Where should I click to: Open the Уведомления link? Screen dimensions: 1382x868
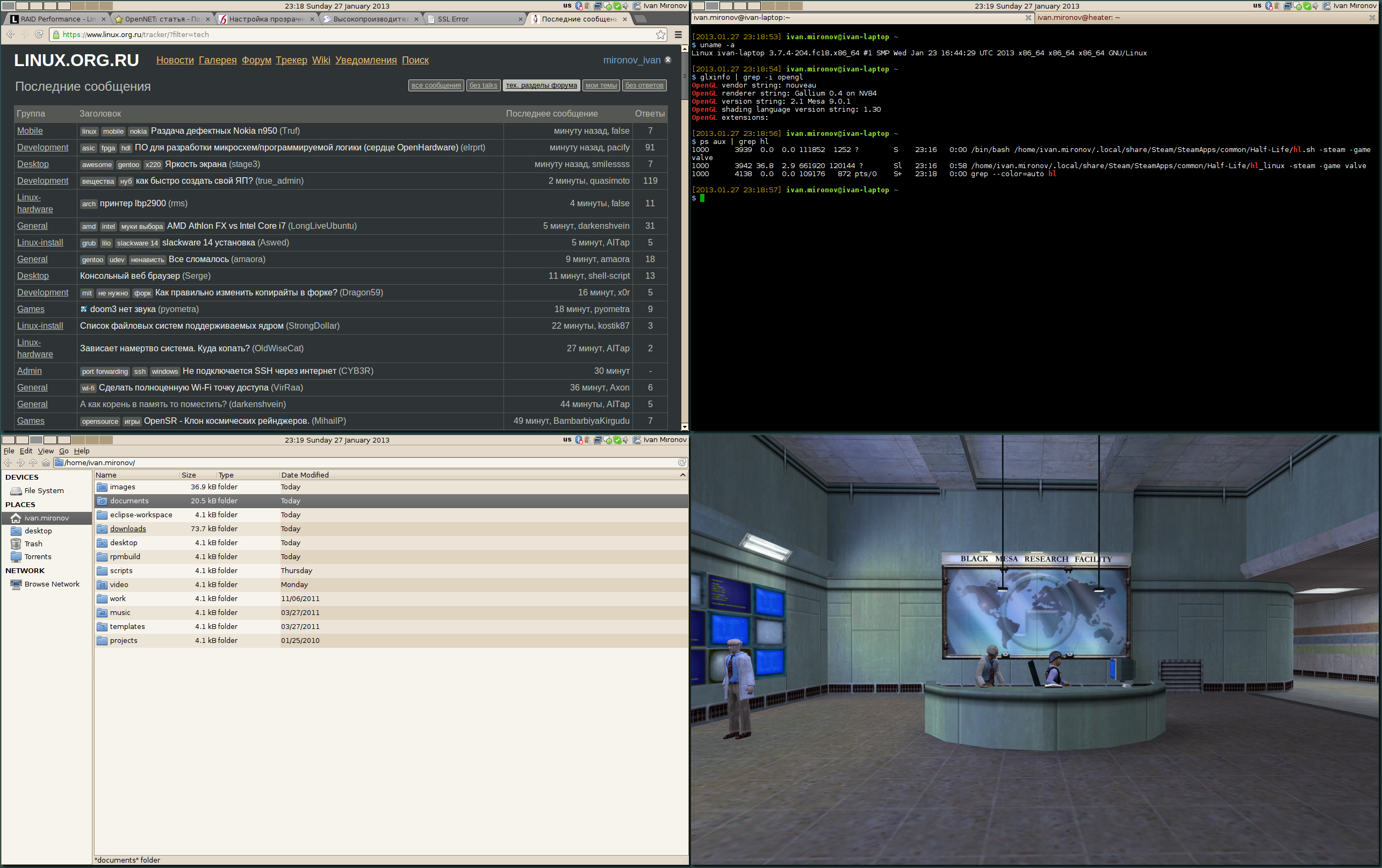click(x=365, y=60)
